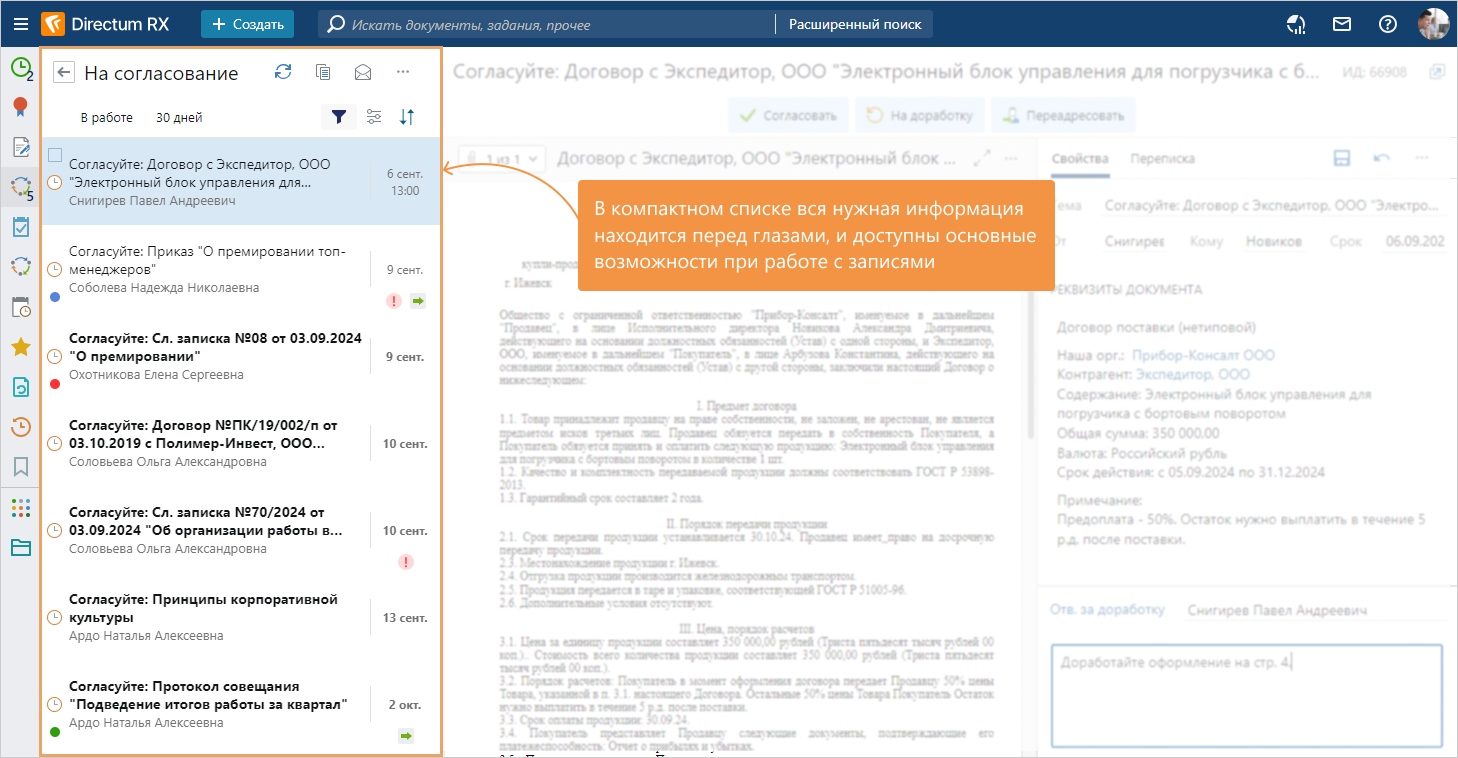Click the refresh list icon

[284, 72]
